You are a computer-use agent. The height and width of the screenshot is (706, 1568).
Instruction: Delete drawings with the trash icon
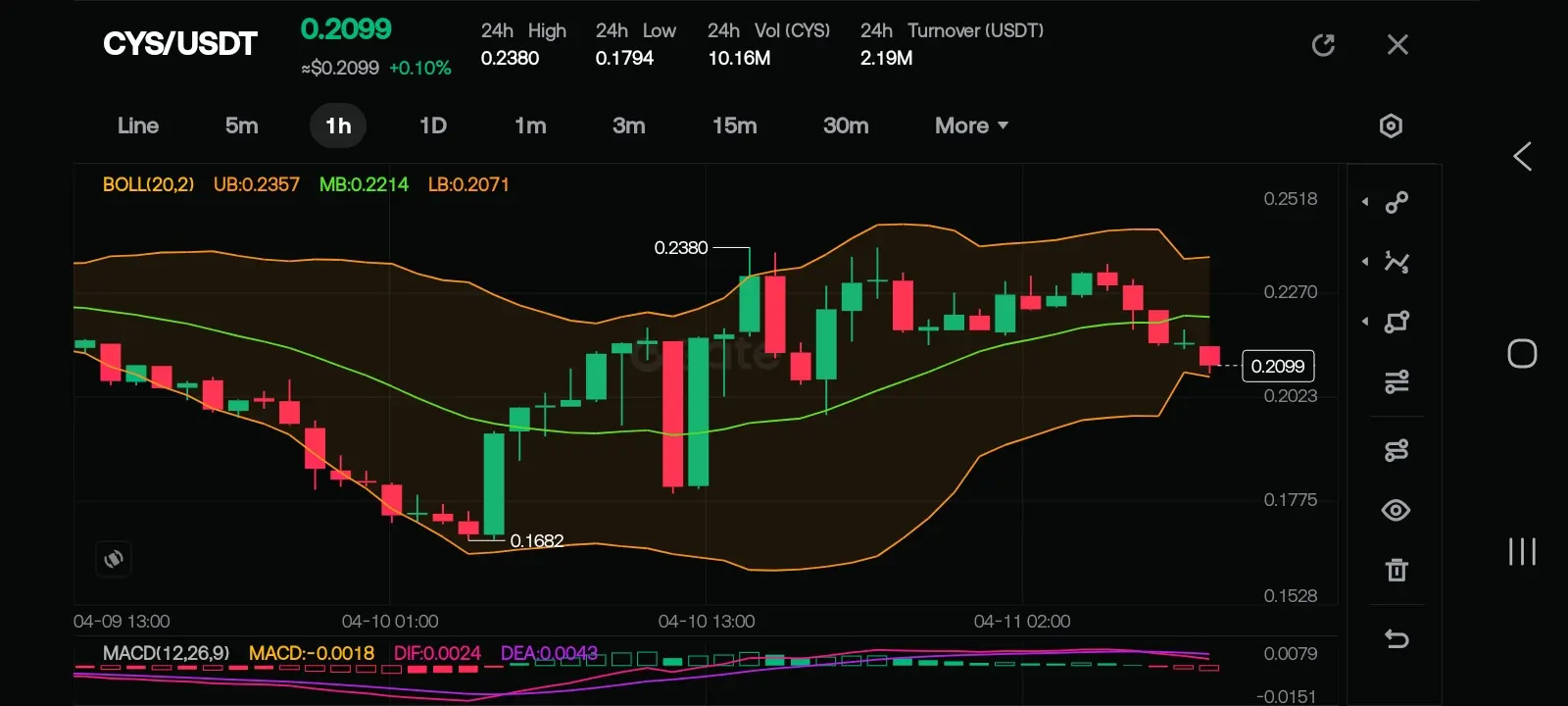[1396, 570]
